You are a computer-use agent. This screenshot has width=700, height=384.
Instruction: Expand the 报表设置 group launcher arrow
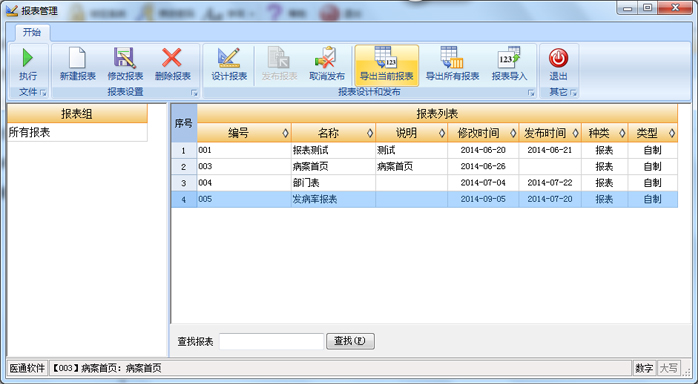[194, 92]
